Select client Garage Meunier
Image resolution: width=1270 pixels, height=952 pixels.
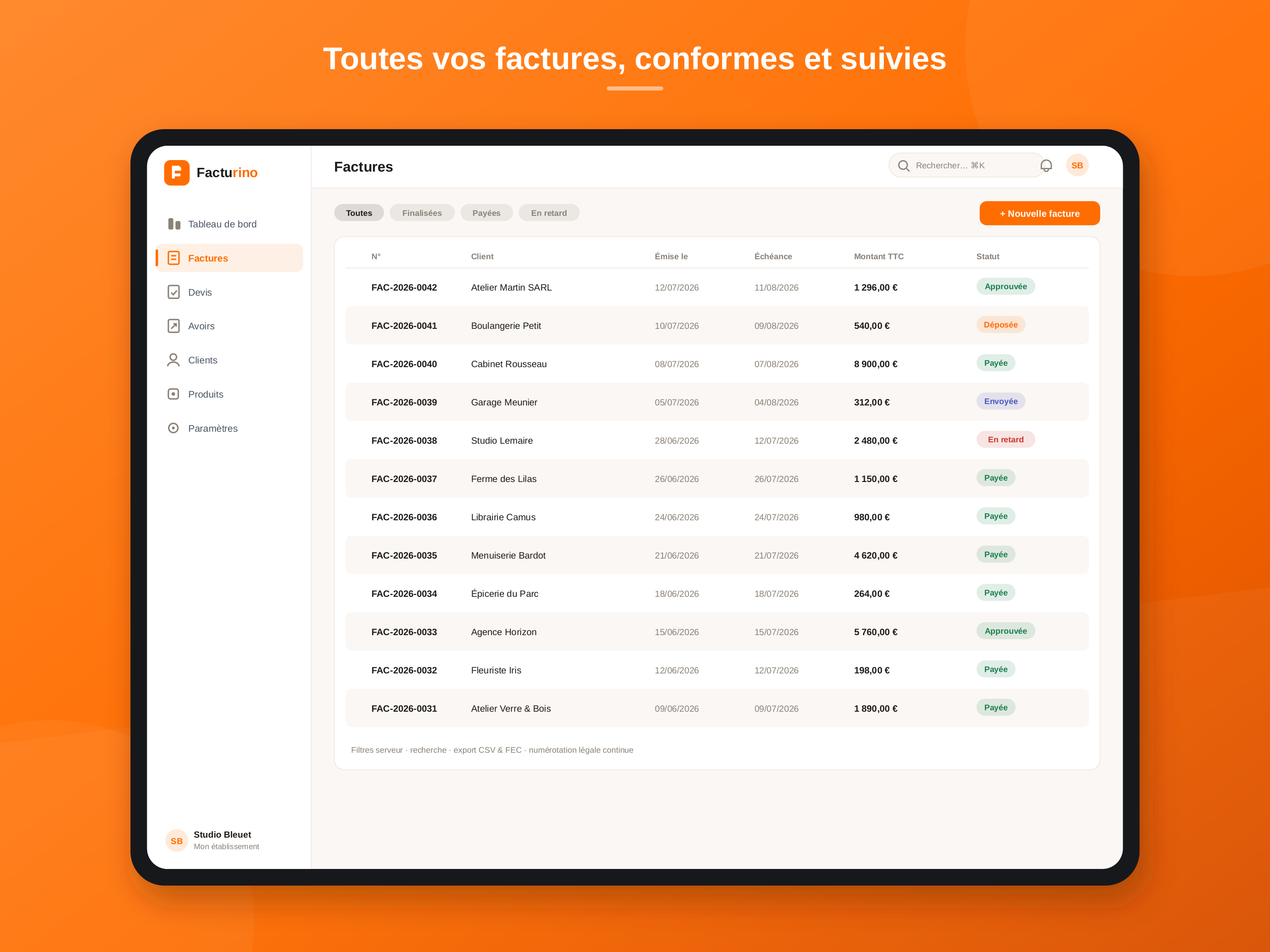coord(504,402)
